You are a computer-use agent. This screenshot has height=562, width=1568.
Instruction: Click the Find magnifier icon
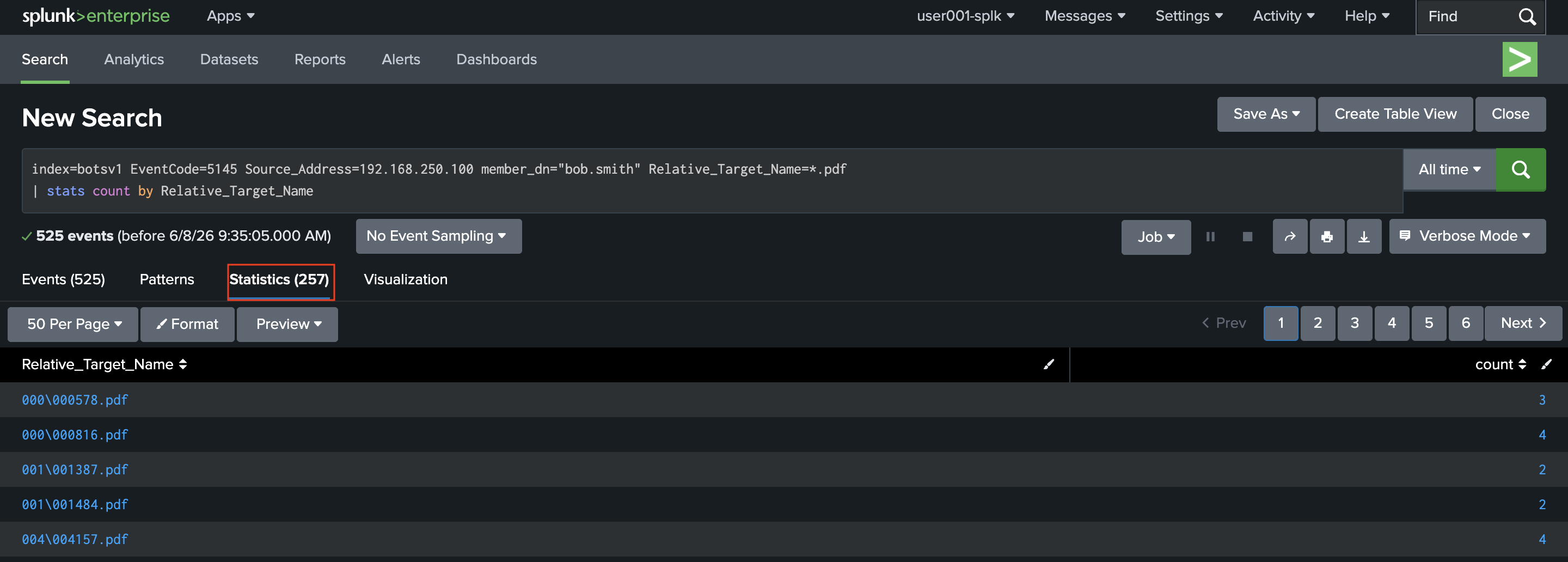coord(1527,16)
